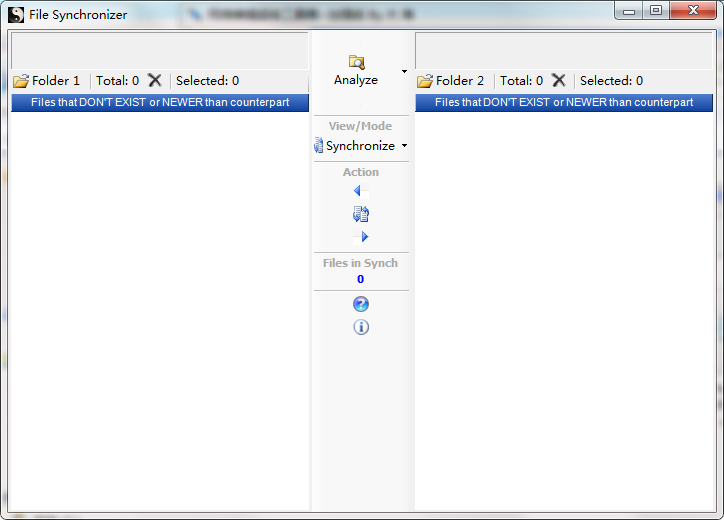Click the Folder 2 label
This screenshot has width=724, height=520.
[x=460, y=81]
